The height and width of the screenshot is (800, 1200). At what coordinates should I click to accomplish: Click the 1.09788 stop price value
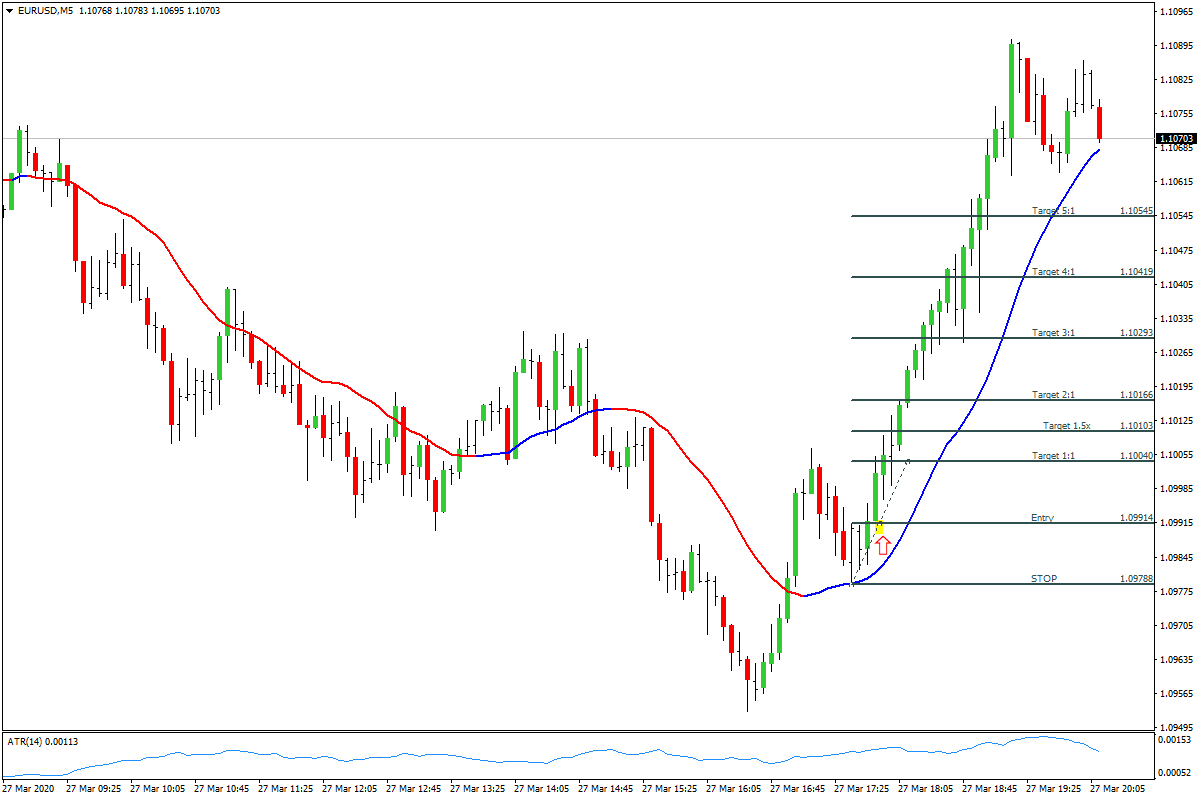click(1137, 579)
